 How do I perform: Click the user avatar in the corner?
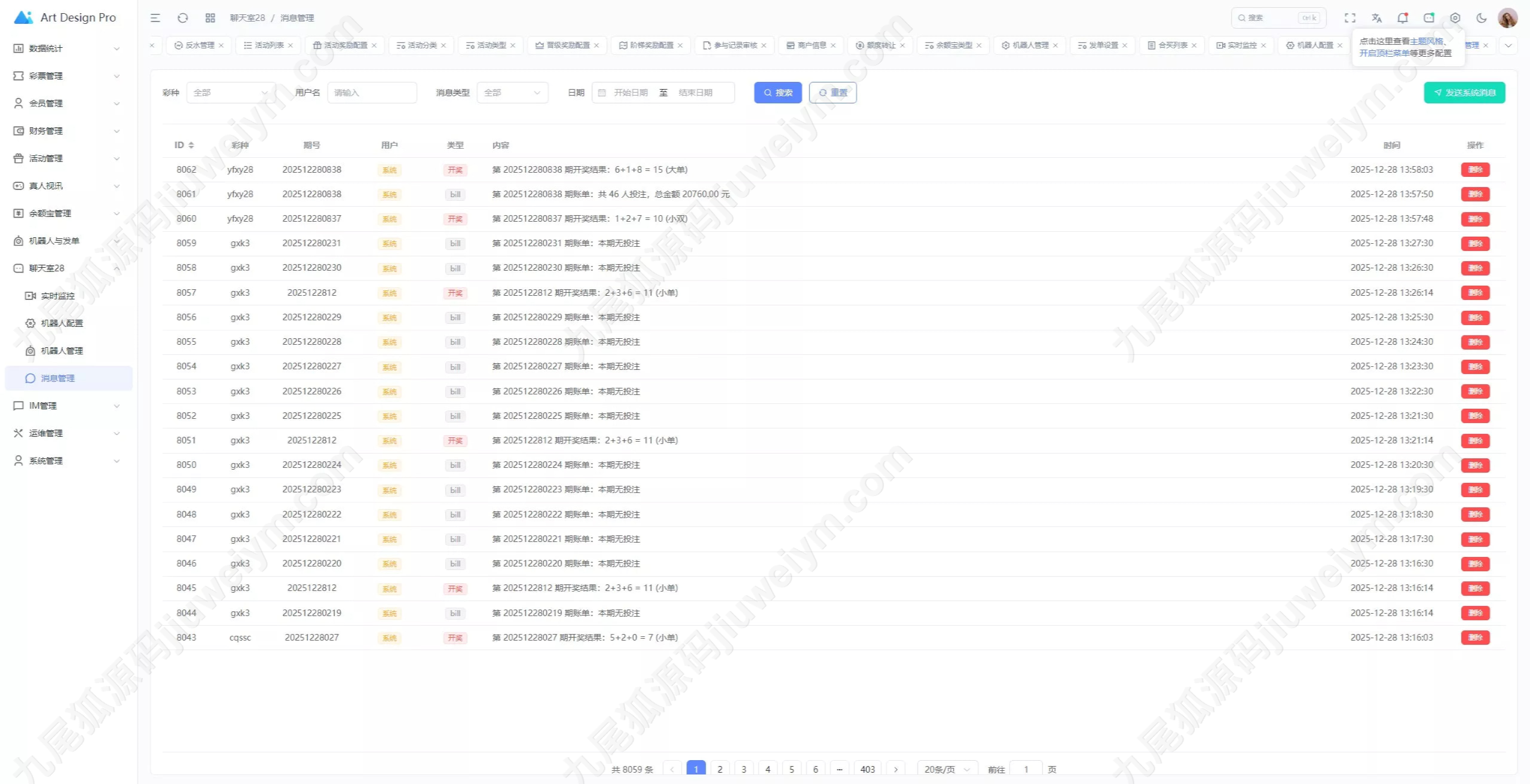click(x=1508, y=18)
